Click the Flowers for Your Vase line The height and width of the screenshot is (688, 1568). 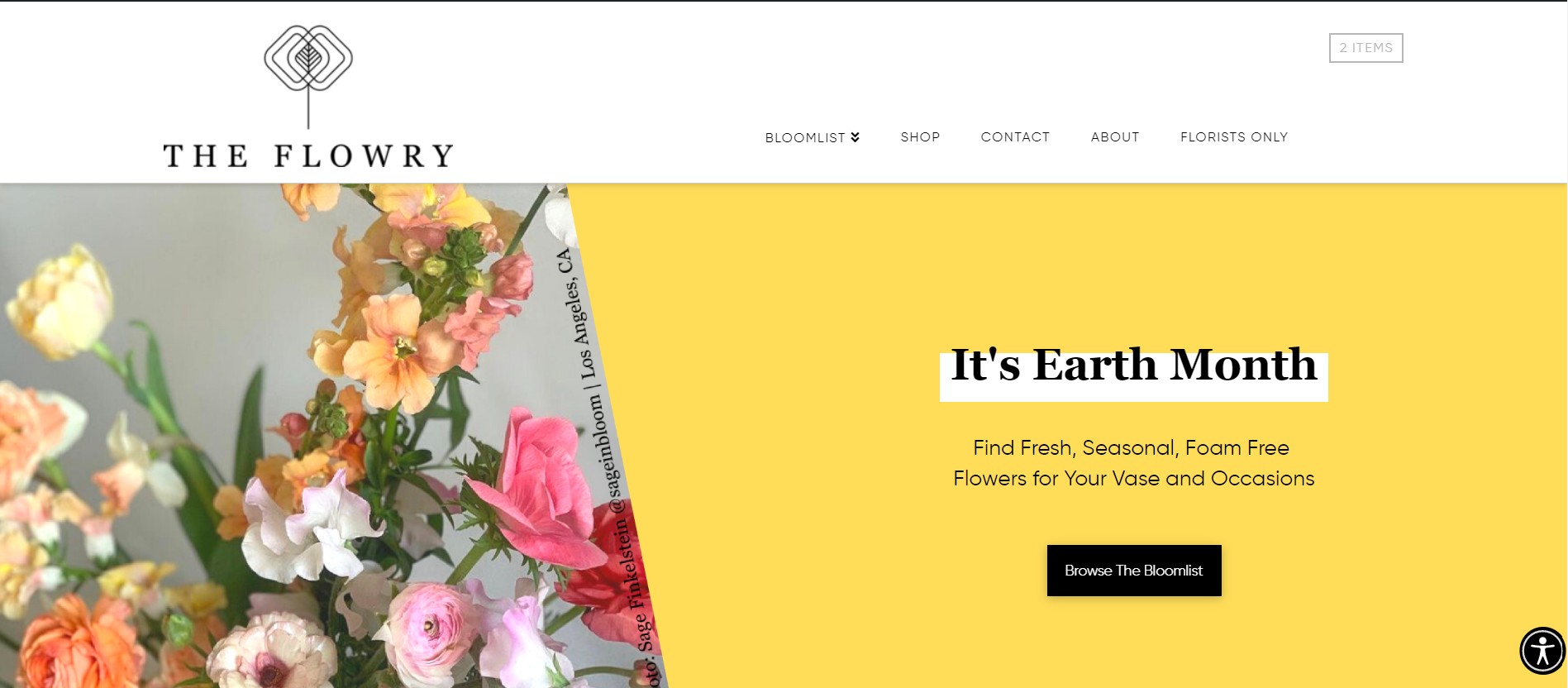(1133, 479)
